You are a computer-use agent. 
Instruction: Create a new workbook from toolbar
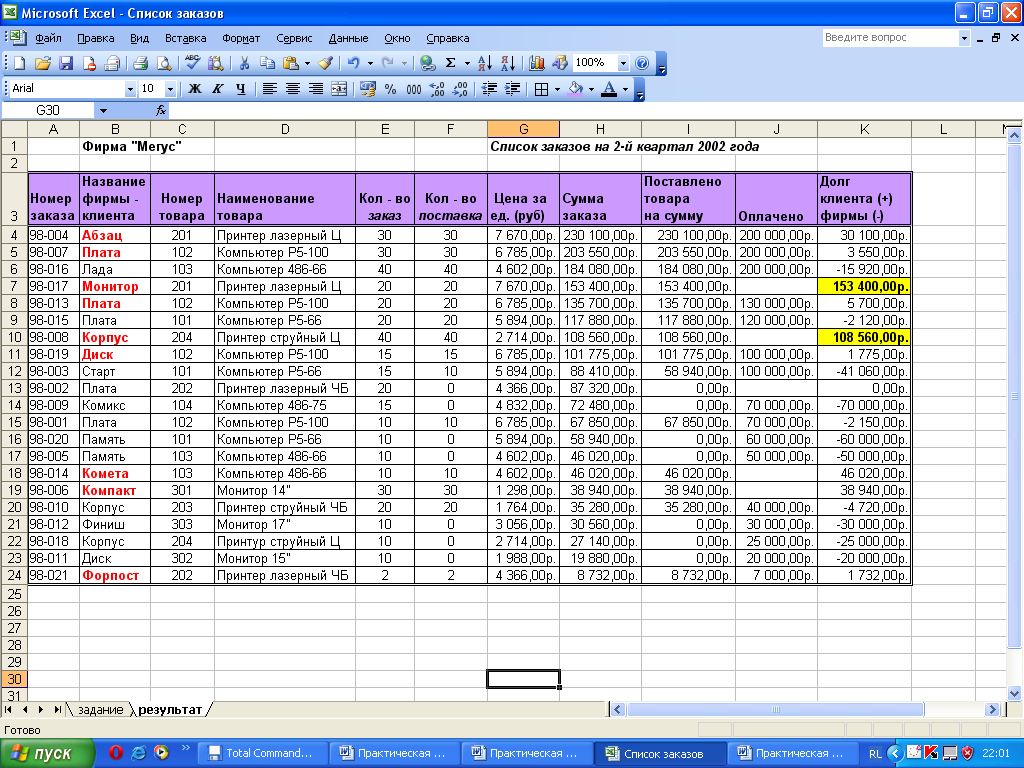point(19,63)
